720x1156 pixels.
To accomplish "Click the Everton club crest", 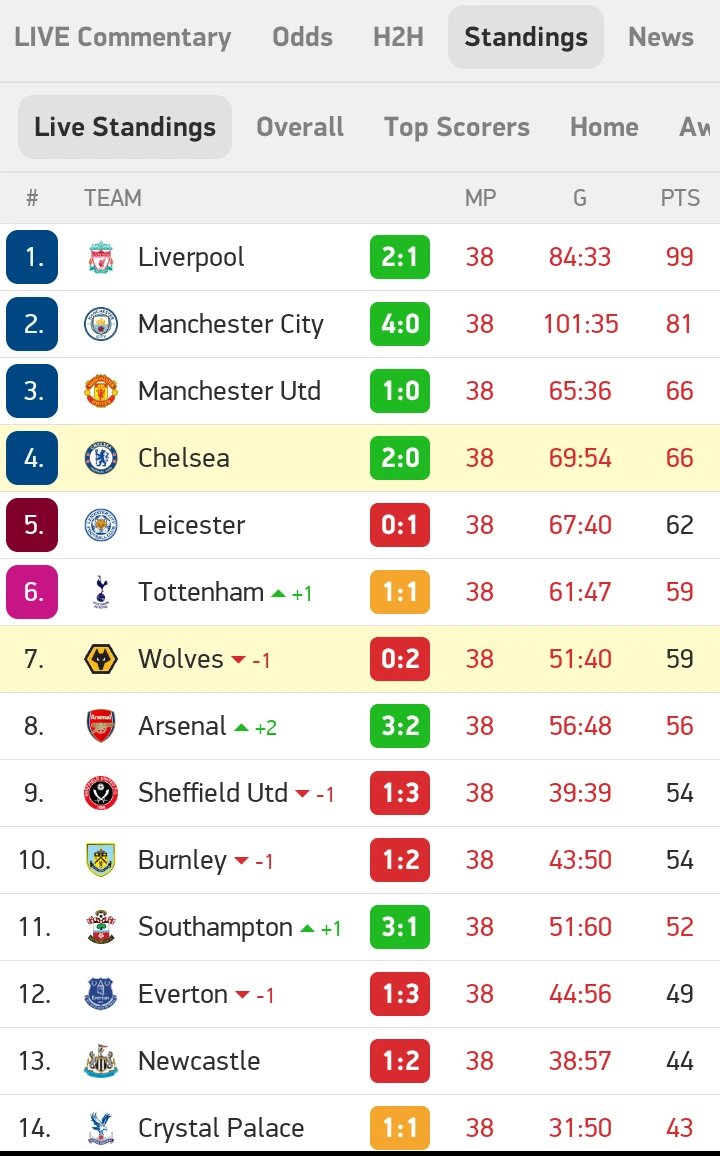I will 101,994.
